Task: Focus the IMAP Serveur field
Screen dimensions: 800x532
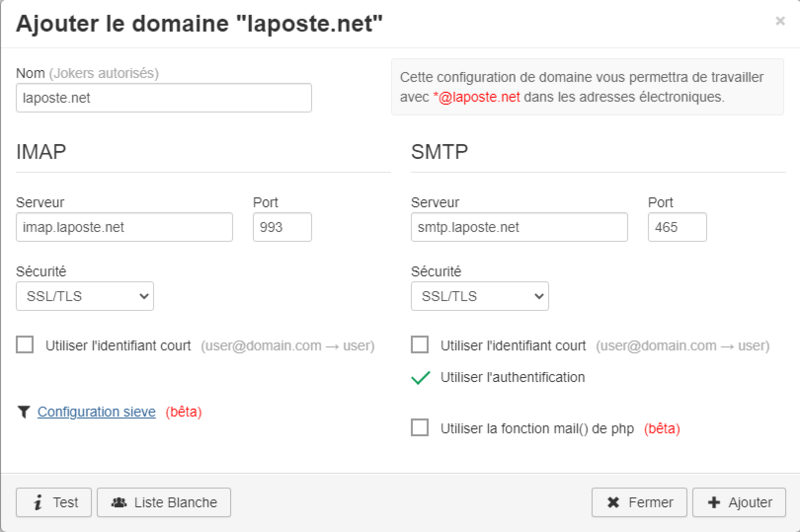Action: coord(125,227)
